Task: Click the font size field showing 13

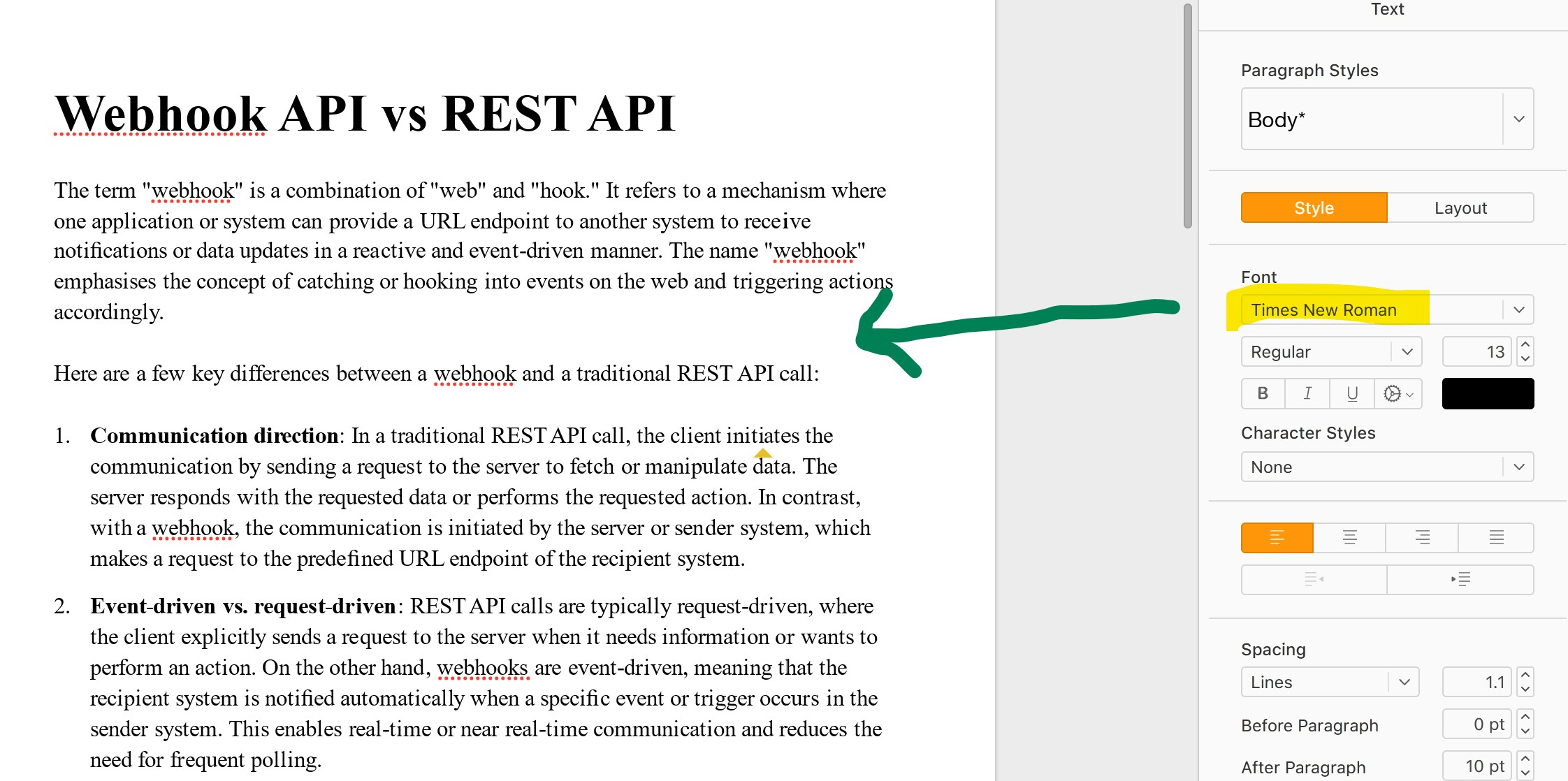Action: (x=1477, y=351)
